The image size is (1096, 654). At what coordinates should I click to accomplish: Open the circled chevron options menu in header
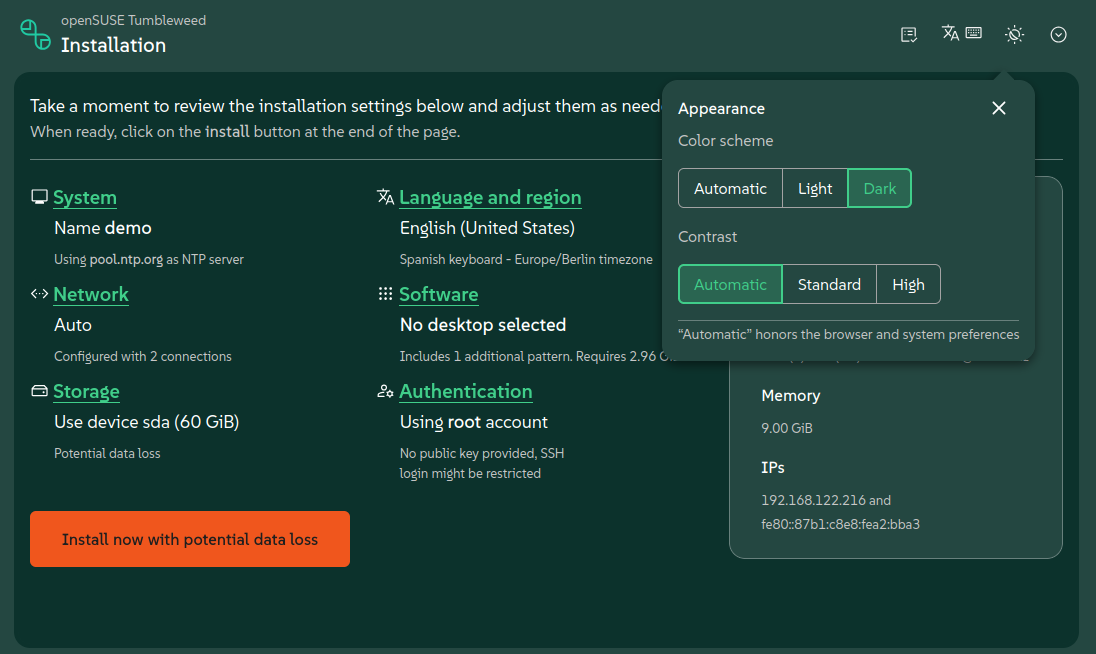(1058, 34)
